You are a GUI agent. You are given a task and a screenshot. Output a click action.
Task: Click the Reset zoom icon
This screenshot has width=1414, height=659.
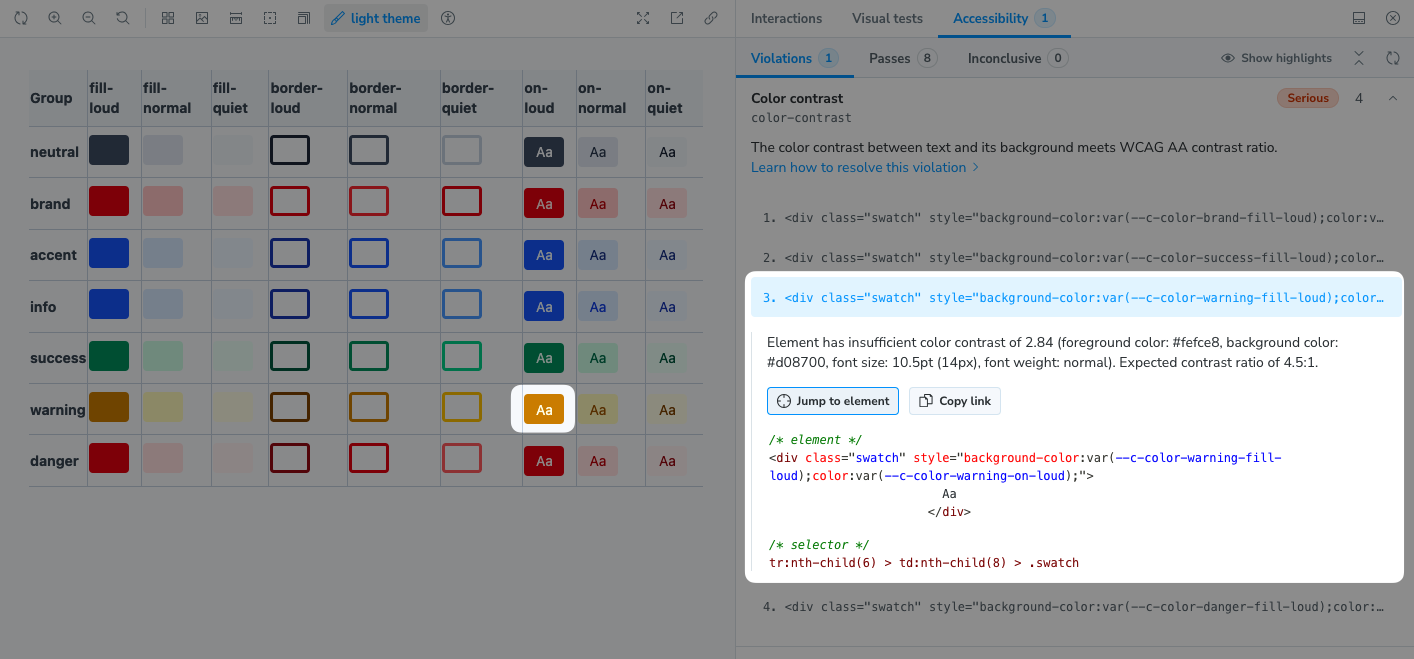[x=122, y=17]
